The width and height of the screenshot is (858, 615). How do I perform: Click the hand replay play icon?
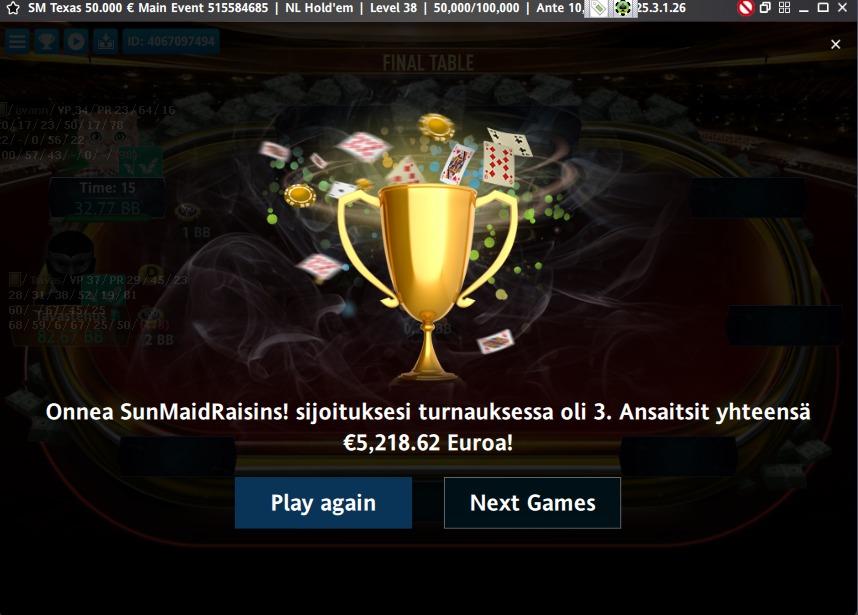click(76, 42)
